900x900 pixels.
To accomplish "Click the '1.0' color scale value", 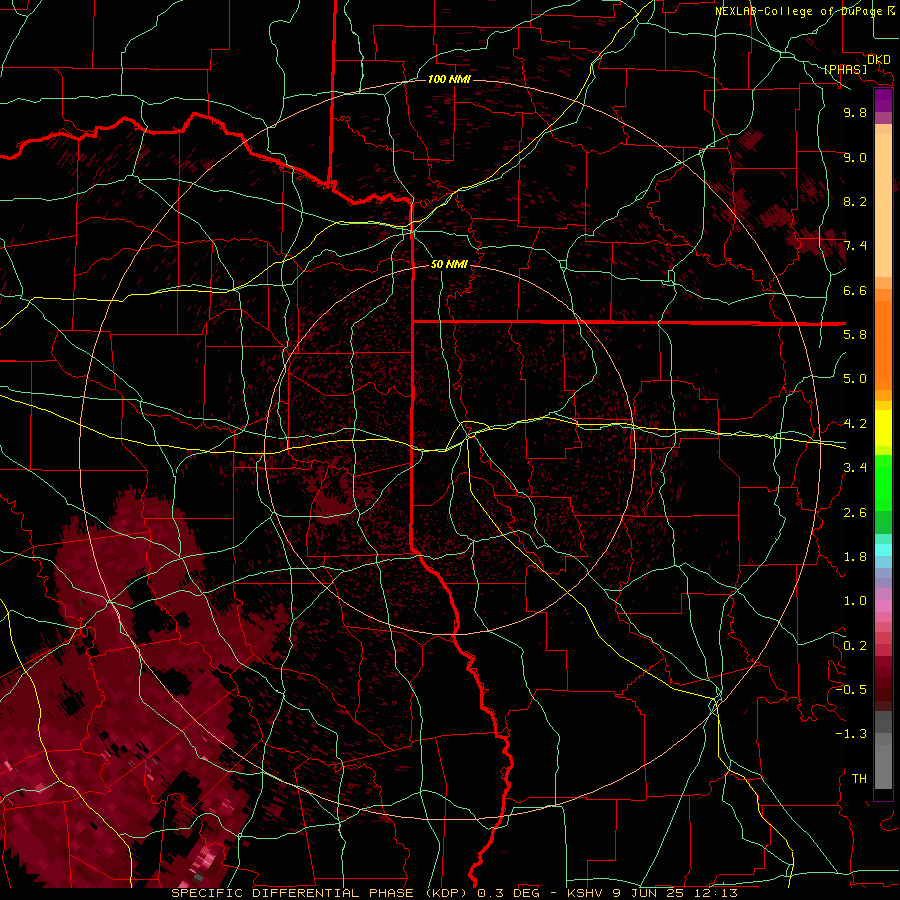I will (855, 601).
